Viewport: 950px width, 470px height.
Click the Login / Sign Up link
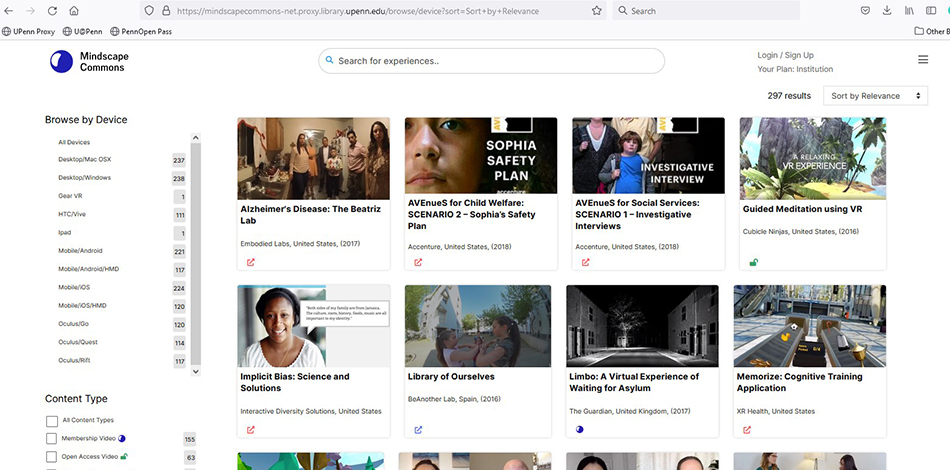[x=785, y=55]
